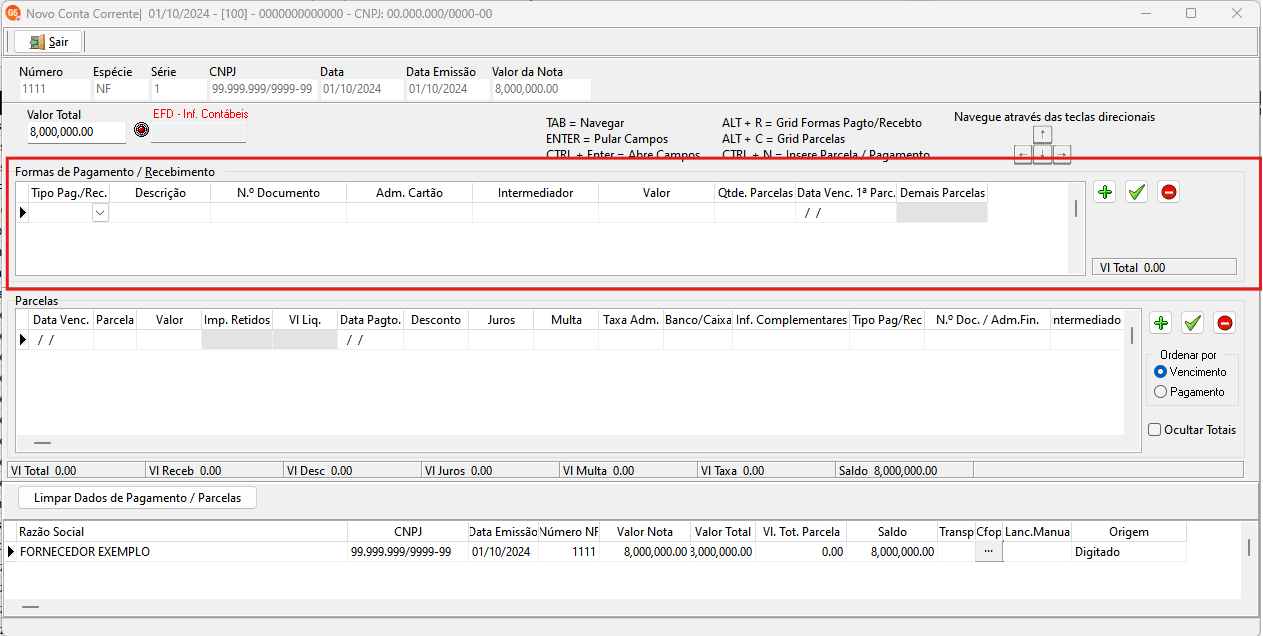Click the left arrow navigation key icon

(x=1023, y=154)
